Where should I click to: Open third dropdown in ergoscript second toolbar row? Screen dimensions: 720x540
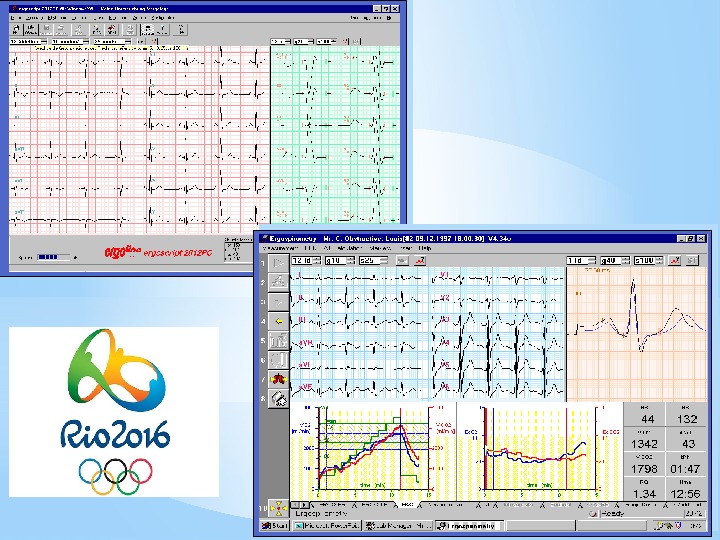pyautogui.click(x=112, y=41)
